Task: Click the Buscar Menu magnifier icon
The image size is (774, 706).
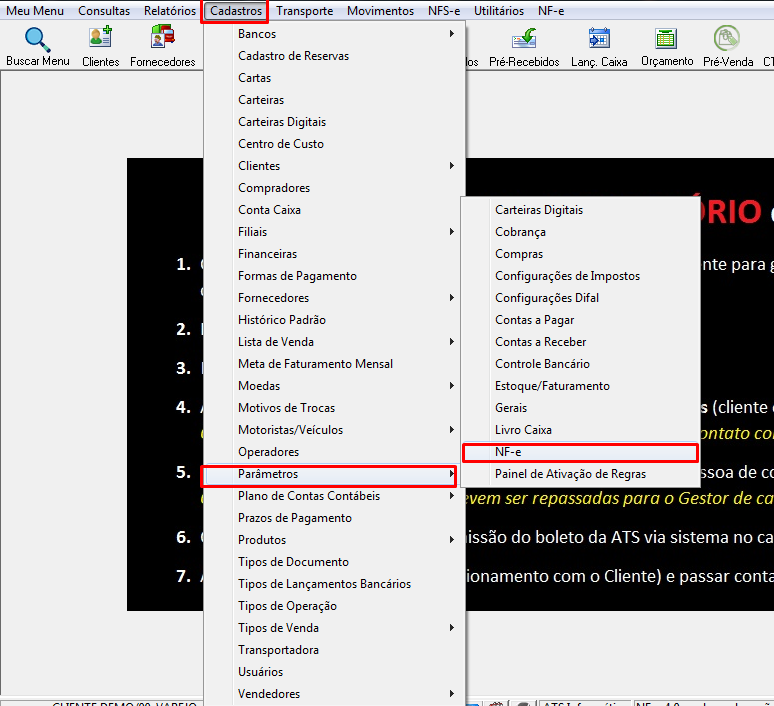Action: 38,39
